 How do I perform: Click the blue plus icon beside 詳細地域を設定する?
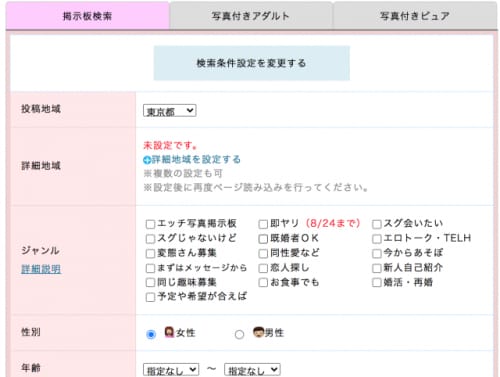147,160
